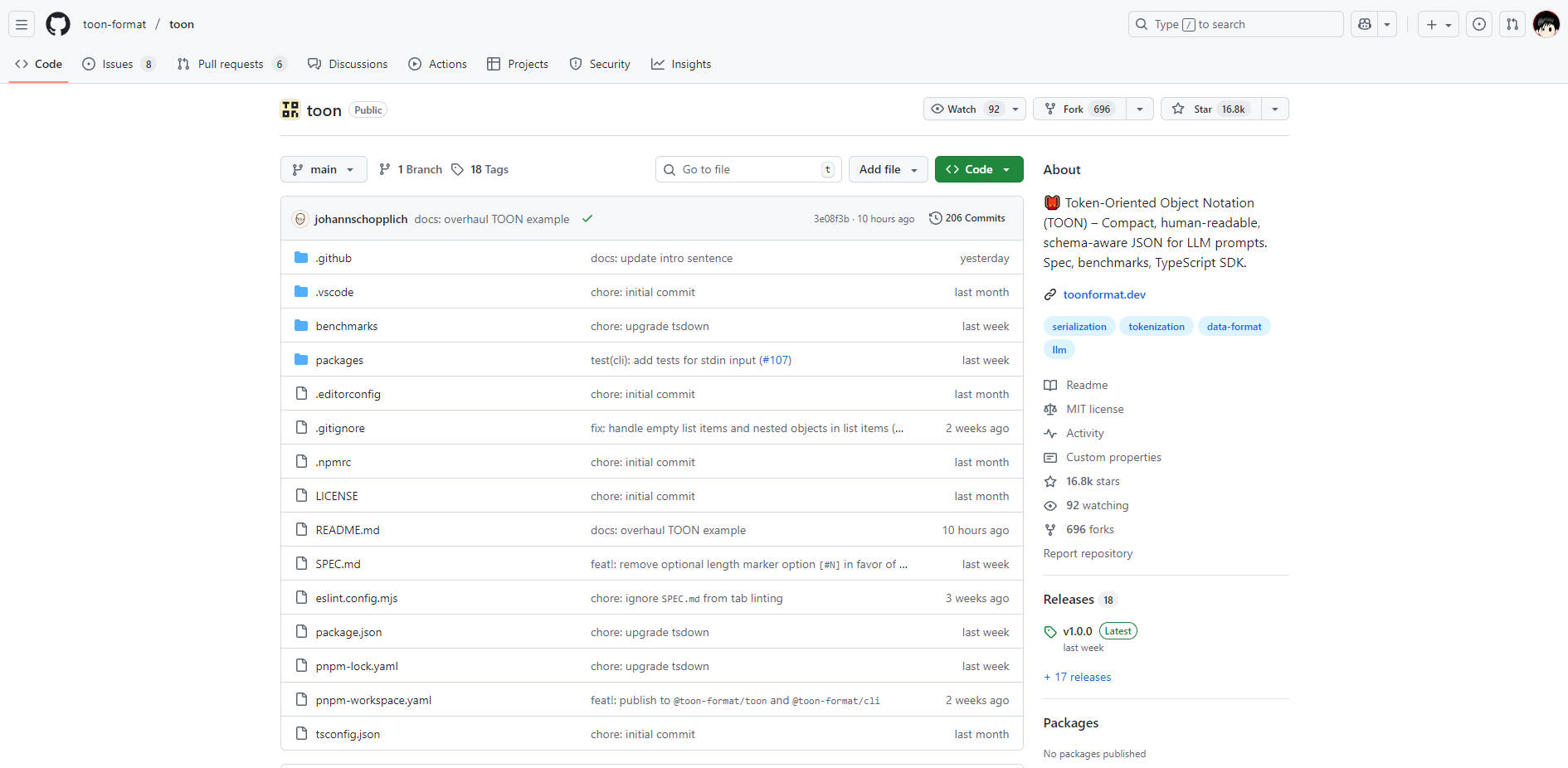Open the hamburger navigation menu
Viewport: 1568px width, 768px height.
point(22,24)
